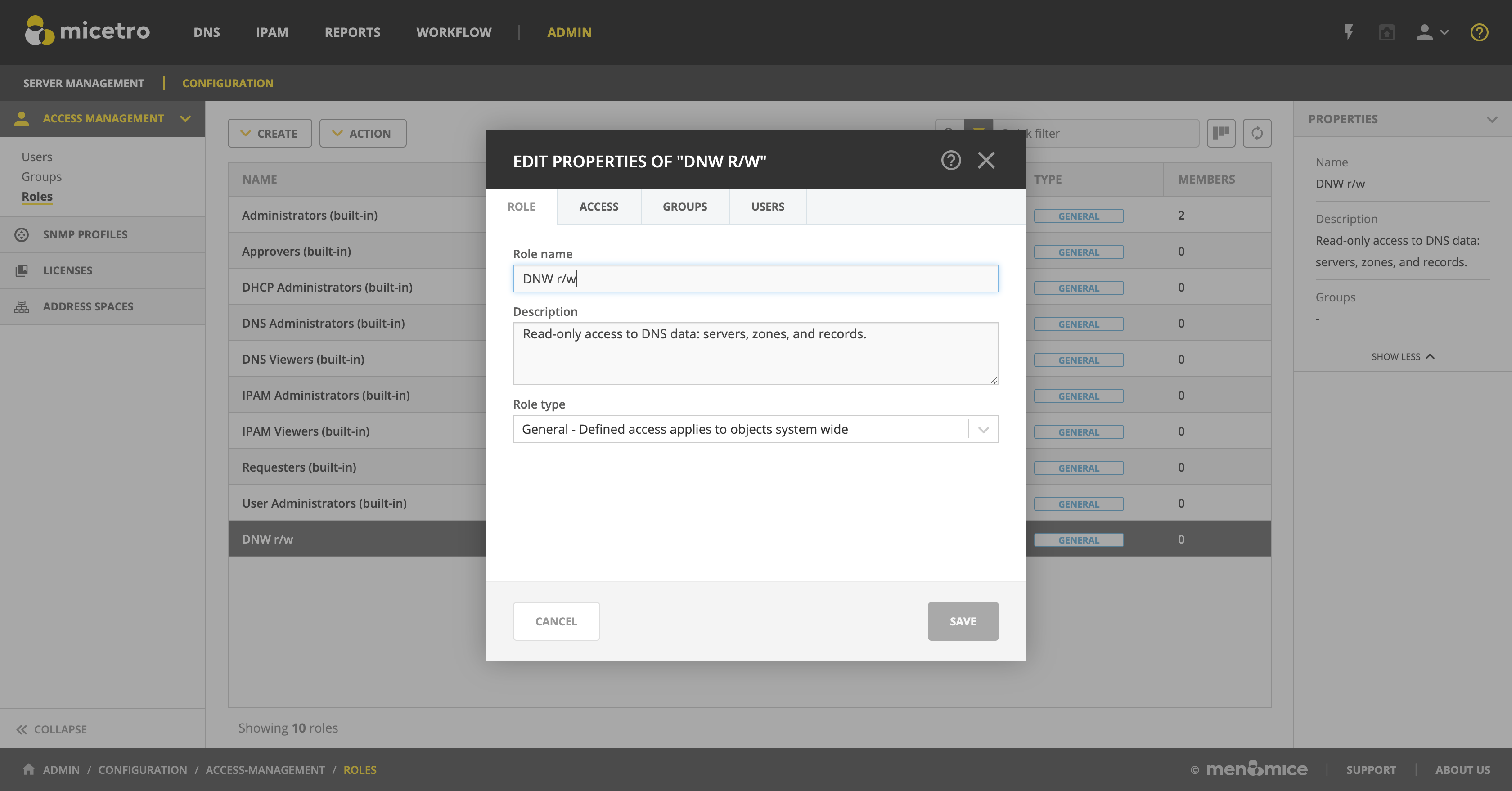
Task: Open the Role type dropdown
Action: (x=755, y=429)
